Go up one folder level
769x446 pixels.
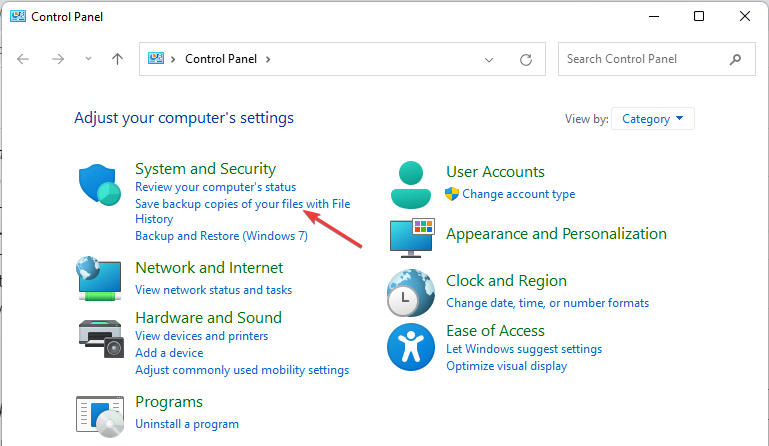117,59
